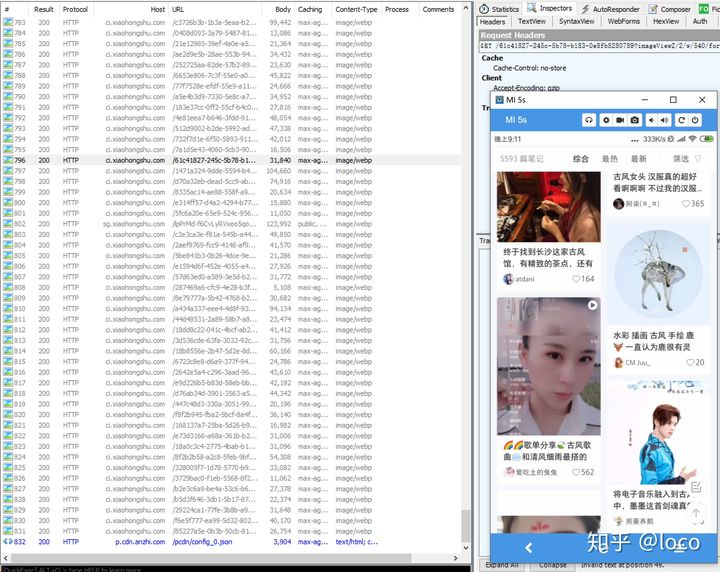Viewport: 720px width, 572px height.
Task: Click the session list vertical scrollbar thumb
Action: pyautogui.click(x=466, y=526)
